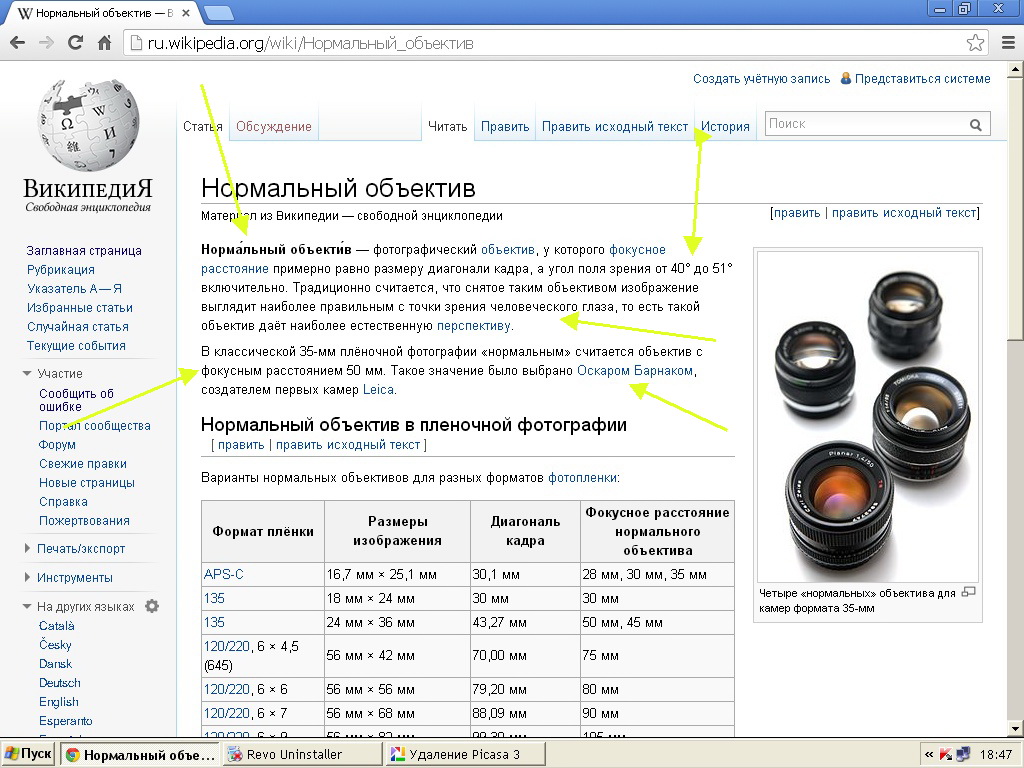Expand the Инструменты section
Image resolution: width=1024 pixels, height=768 pixels.
tap(27, 577)
